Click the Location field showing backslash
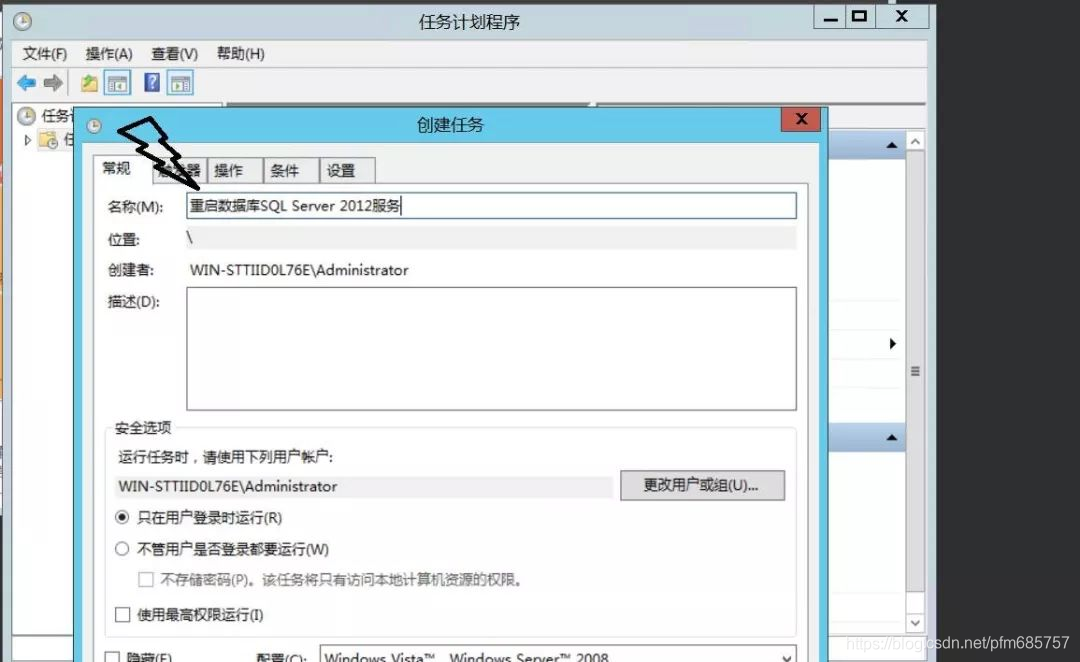The height and width of the screenshot is (662, 1080). tap(491, 238)
